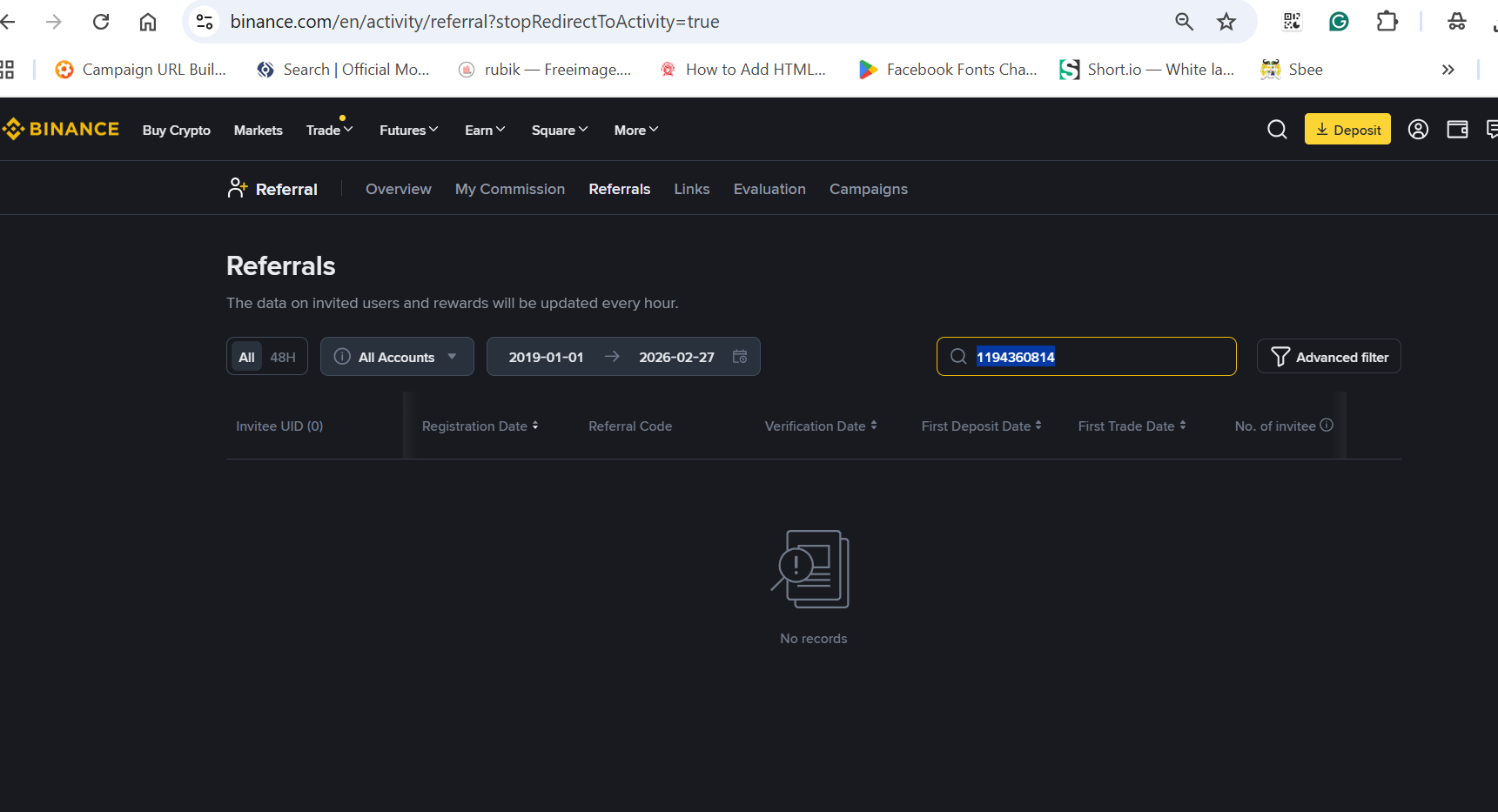Screen dimensions: 1498x812
Task: Open Search Official Mo... bookmark
Action: (x=343, y=70)
